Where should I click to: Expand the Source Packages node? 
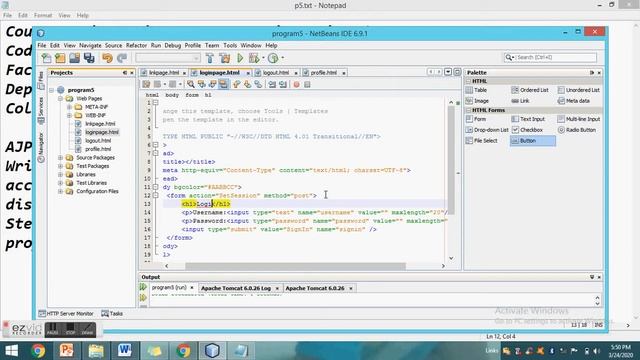coord(60,158)
